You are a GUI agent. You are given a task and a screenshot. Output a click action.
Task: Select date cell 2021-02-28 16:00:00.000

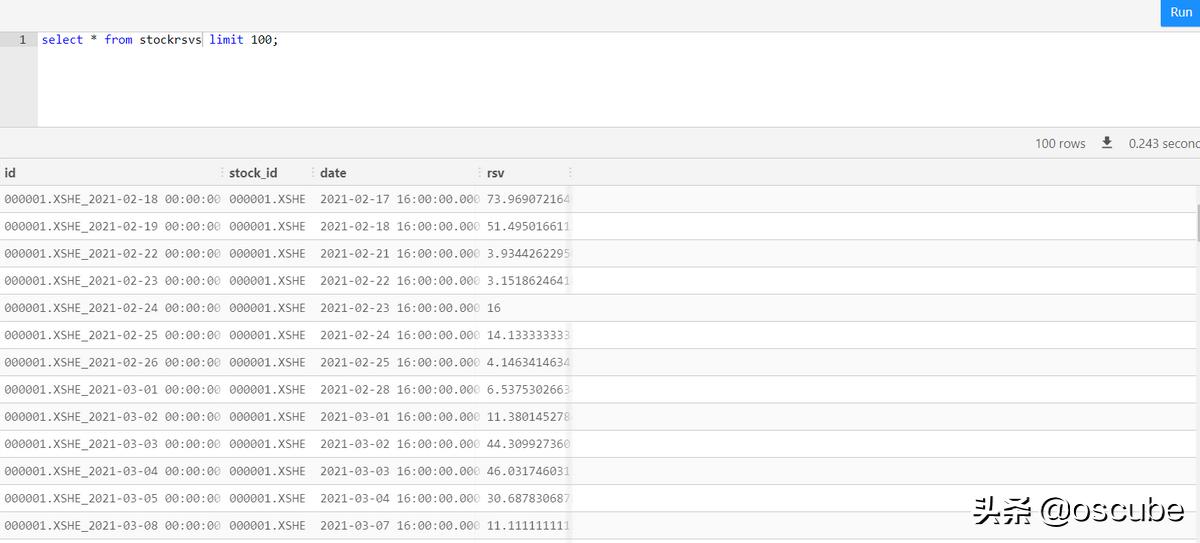coord(400,389)
